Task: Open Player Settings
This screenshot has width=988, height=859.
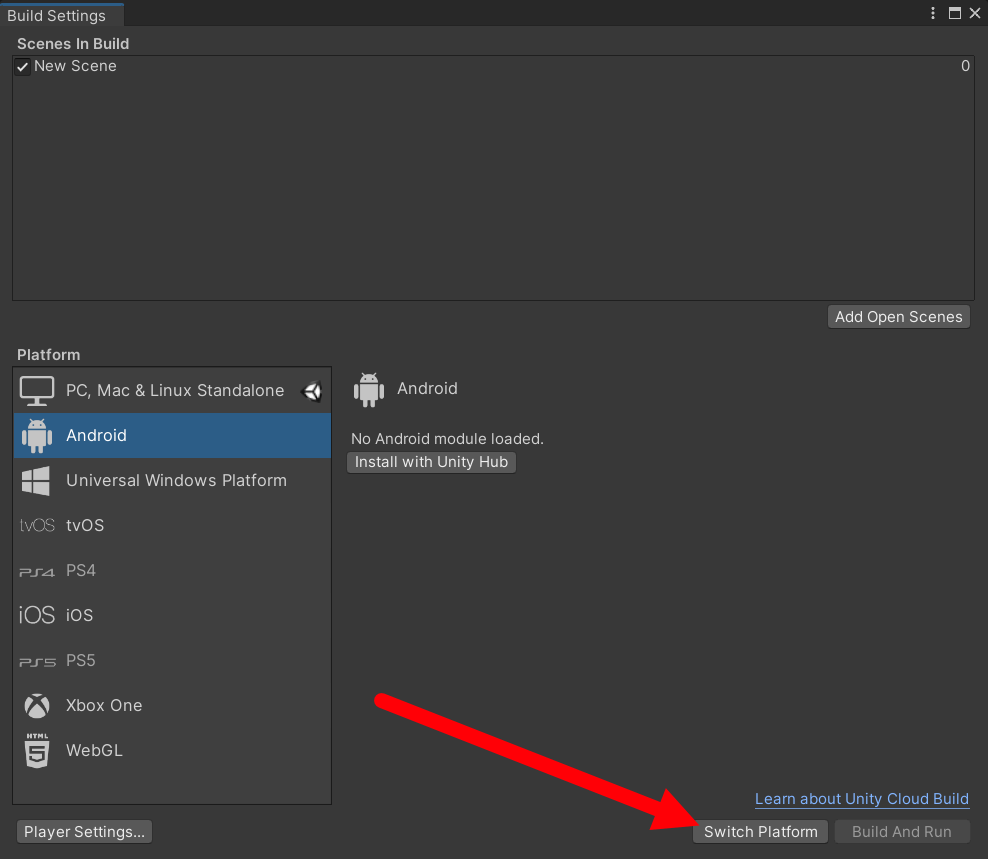Action: [84, 832]
